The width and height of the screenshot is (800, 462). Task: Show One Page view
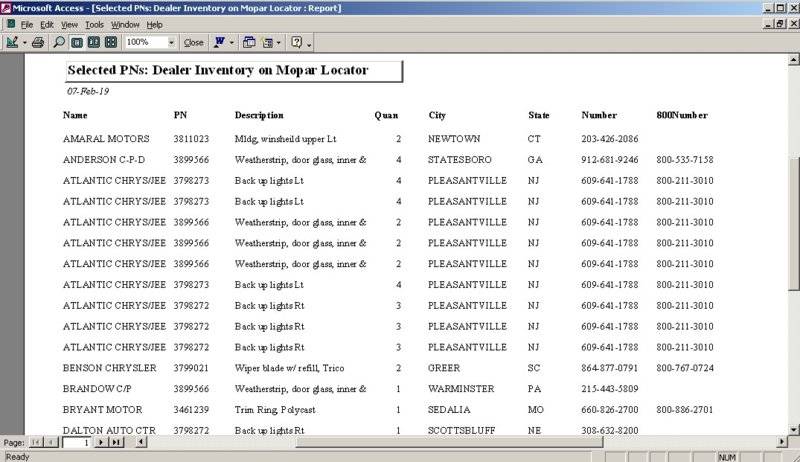pyautogui.click(x=77, y=42)
